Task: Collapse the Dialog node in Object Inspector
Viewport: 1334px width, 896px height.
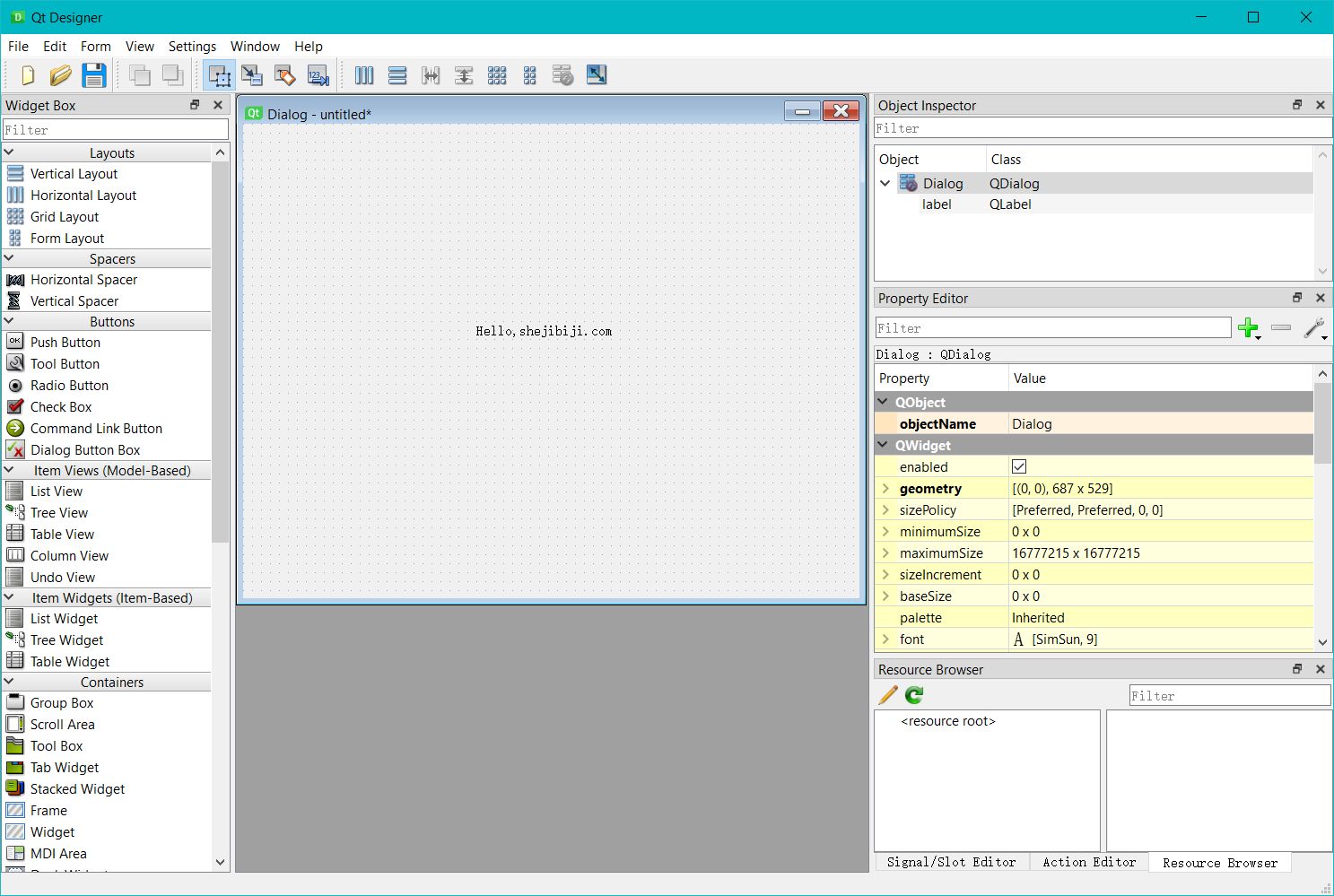Action: coord(885,183)
